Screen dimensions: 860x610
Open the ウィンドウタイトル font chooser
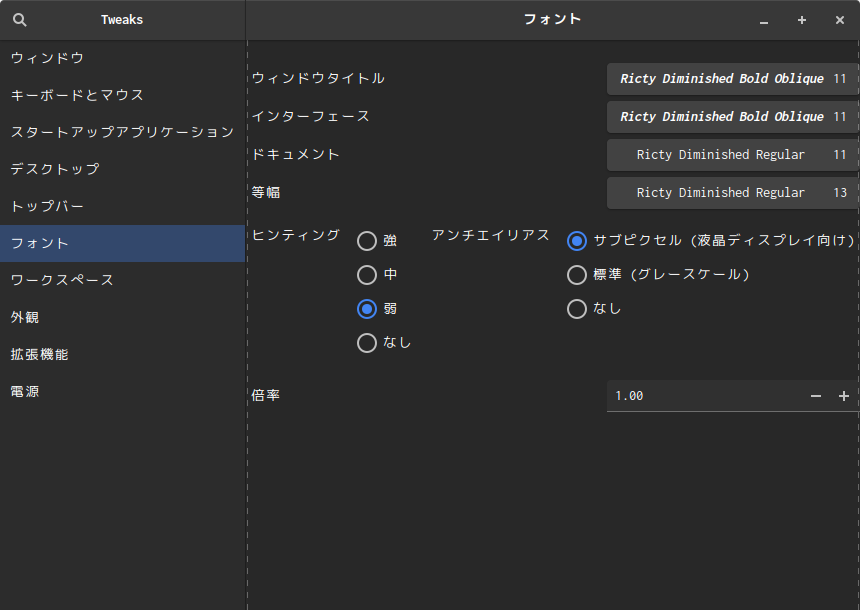coord(731,78)
